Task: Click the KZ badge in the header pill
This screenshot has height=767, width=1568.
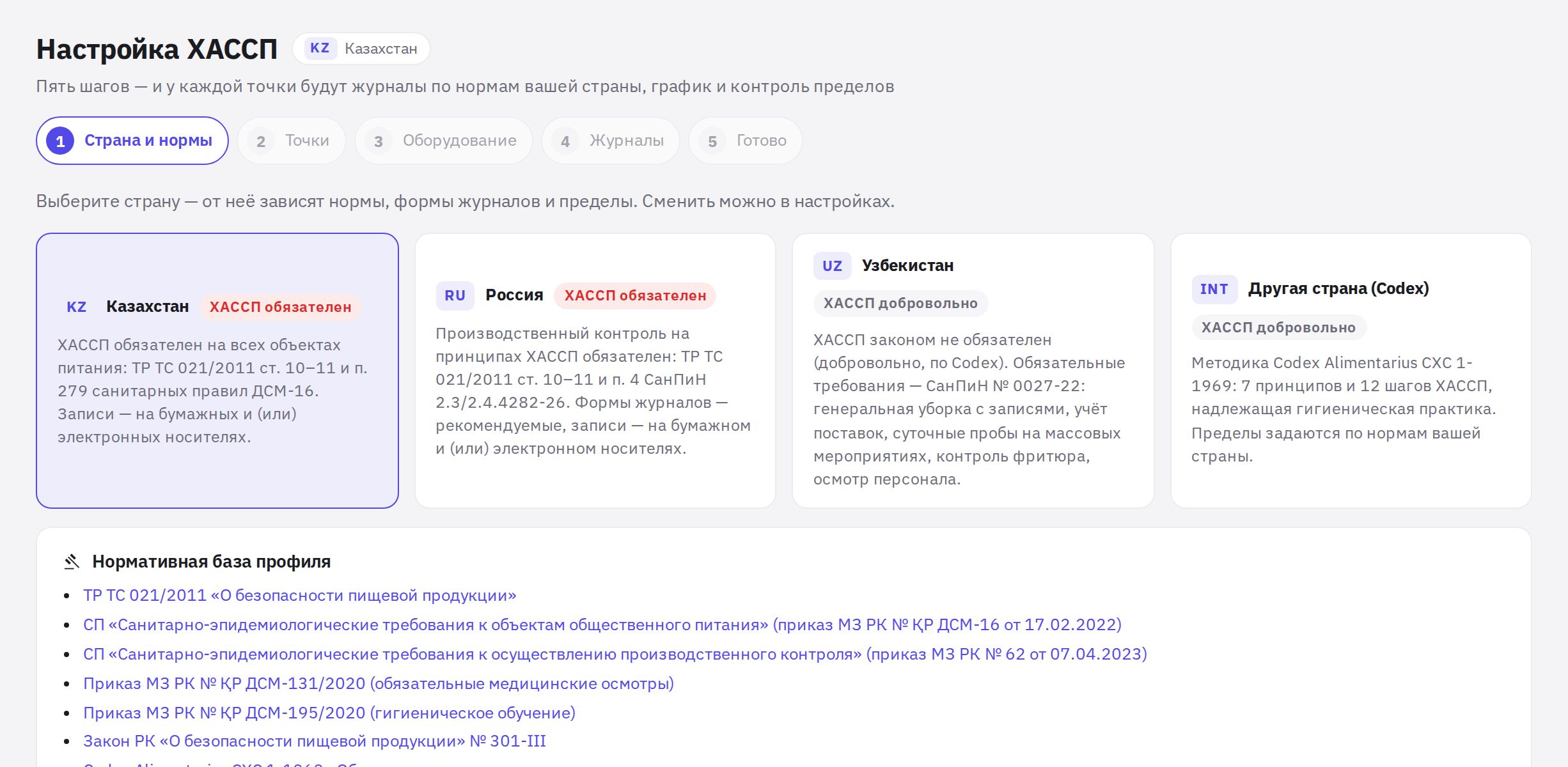Action: click(320, 49)
